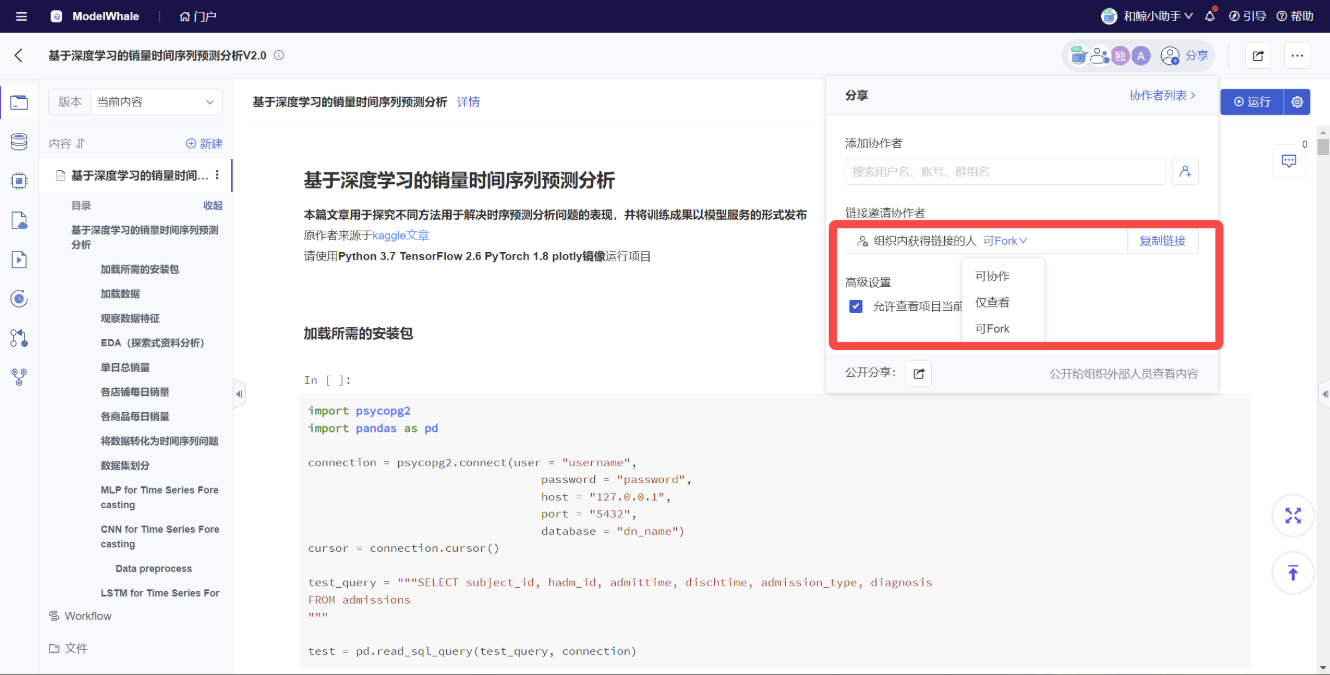Collapse the outline via 收起

[213, 205]
